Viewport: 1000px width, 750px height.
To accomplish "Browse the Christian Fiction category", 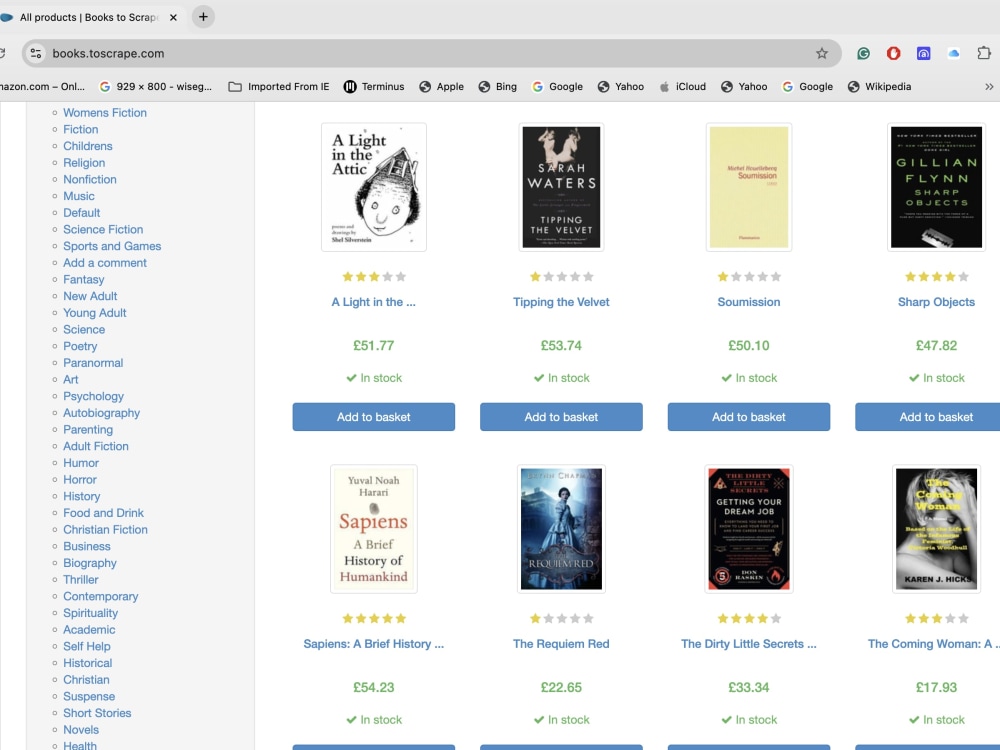I will coord(105,530).
